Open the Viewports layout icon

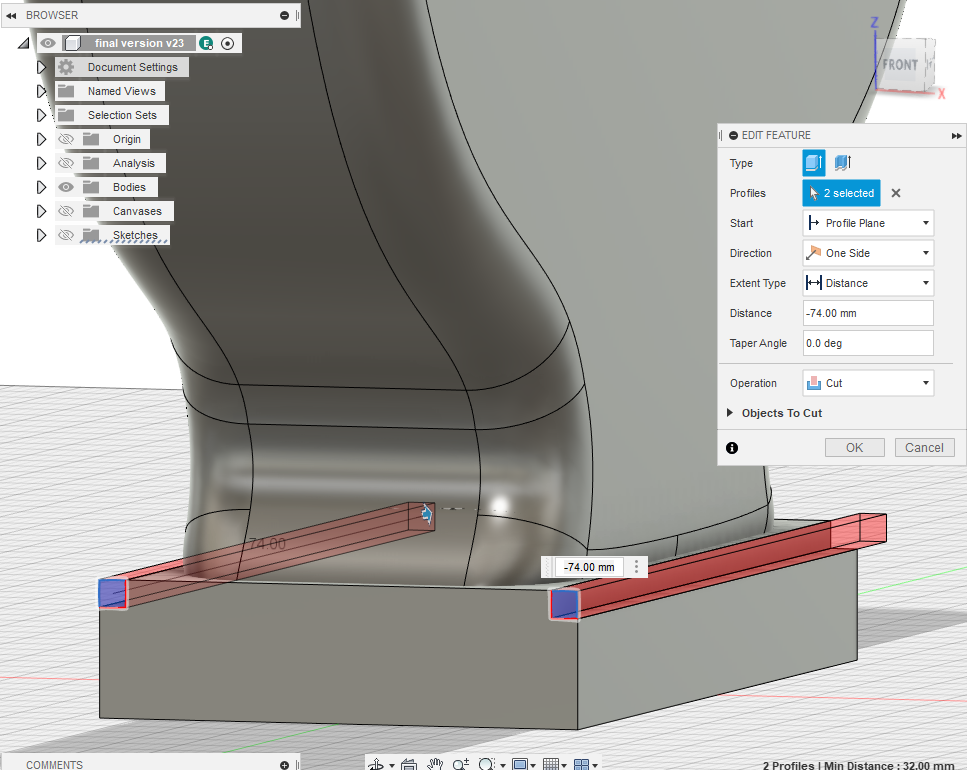tap(582, 764)
